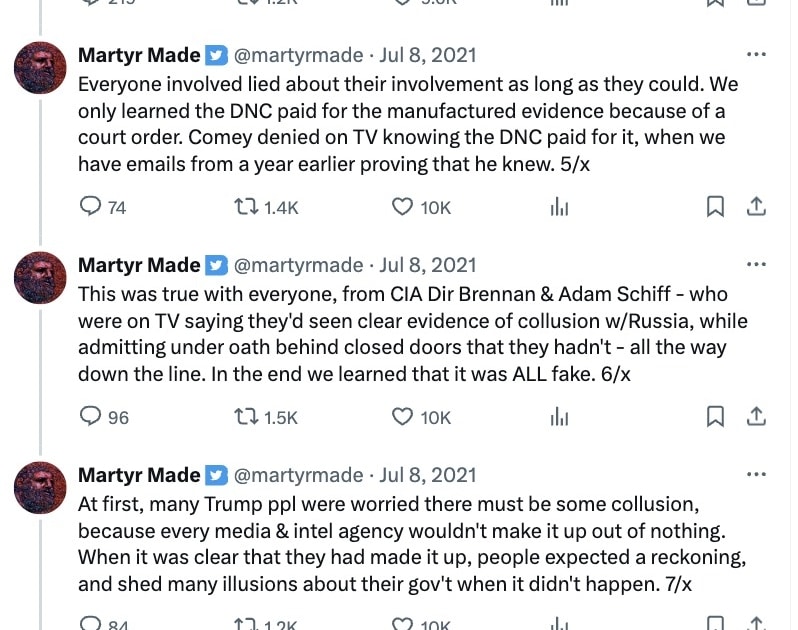Image resolution: width=798 pixels, height=630 pixels.
Task: Click the avatar beside the 6/x tweet
Action: coord(40,277)
